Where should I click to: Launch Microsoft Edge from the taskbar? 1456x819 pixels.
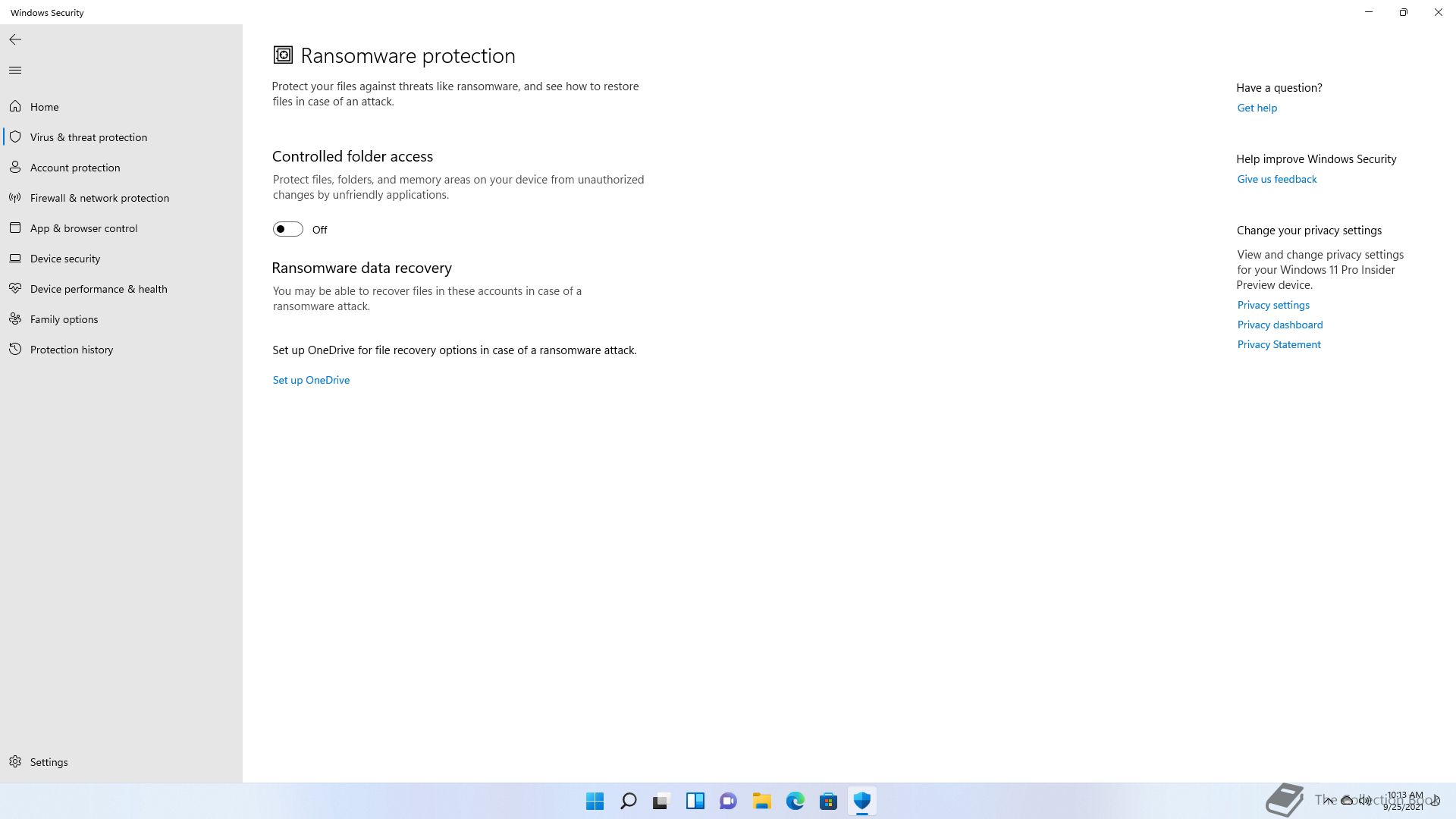point(795,801)
